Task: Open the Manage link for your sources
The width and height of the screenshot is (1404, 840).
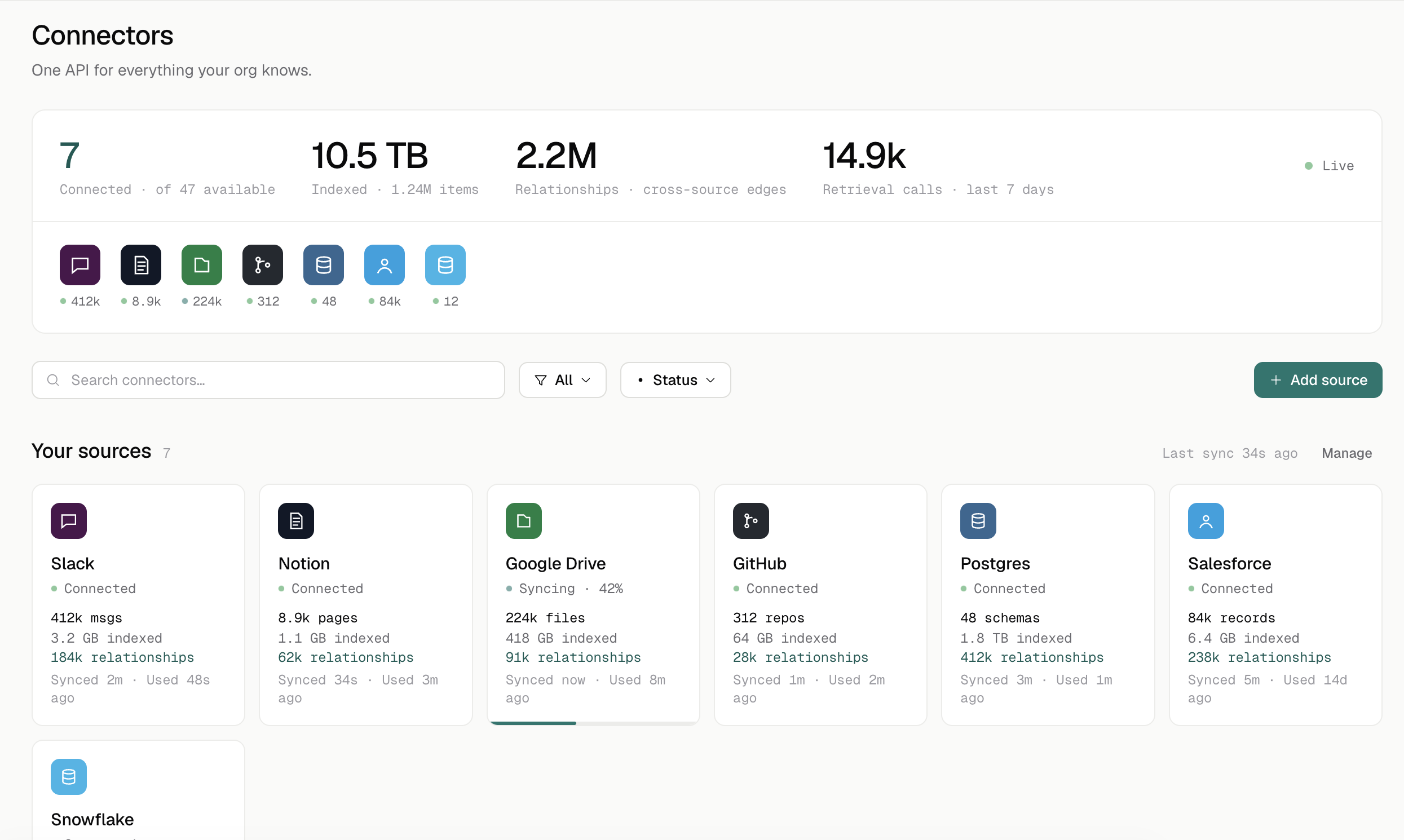Action: 1346,453
